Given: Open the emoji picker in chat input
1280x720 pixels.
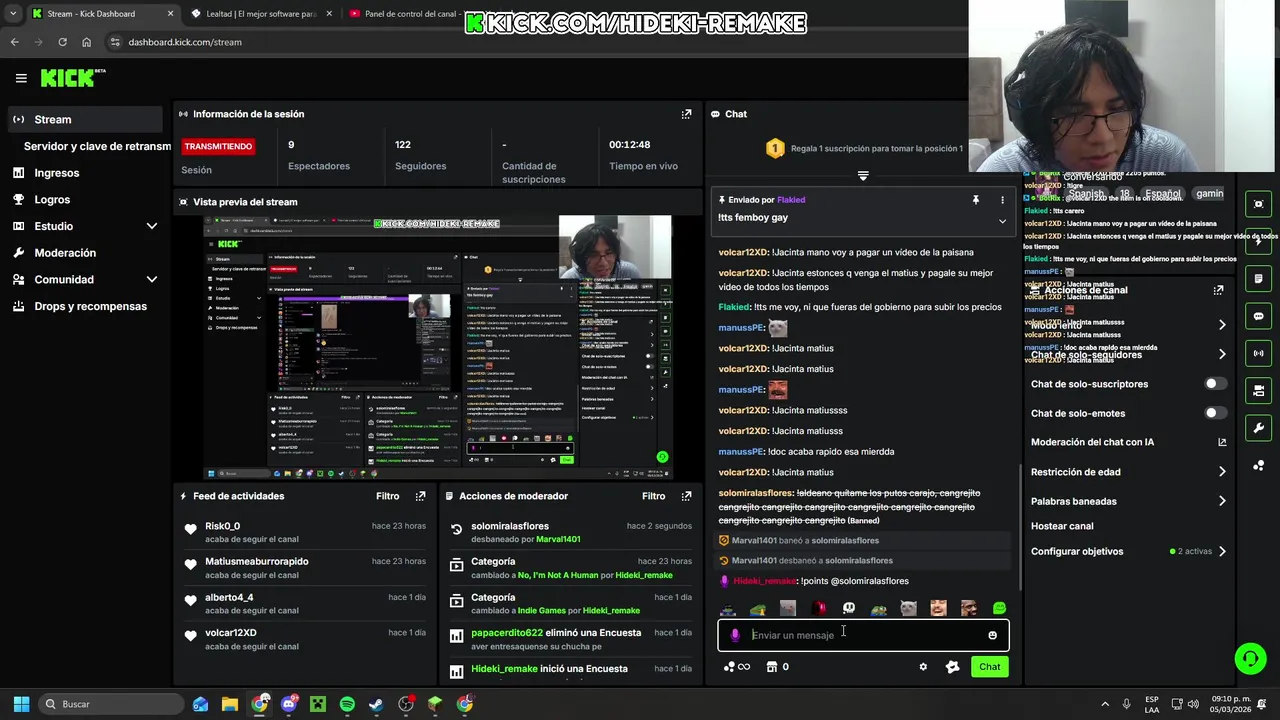Looking at the screenshot, I should tap(992, 635).
